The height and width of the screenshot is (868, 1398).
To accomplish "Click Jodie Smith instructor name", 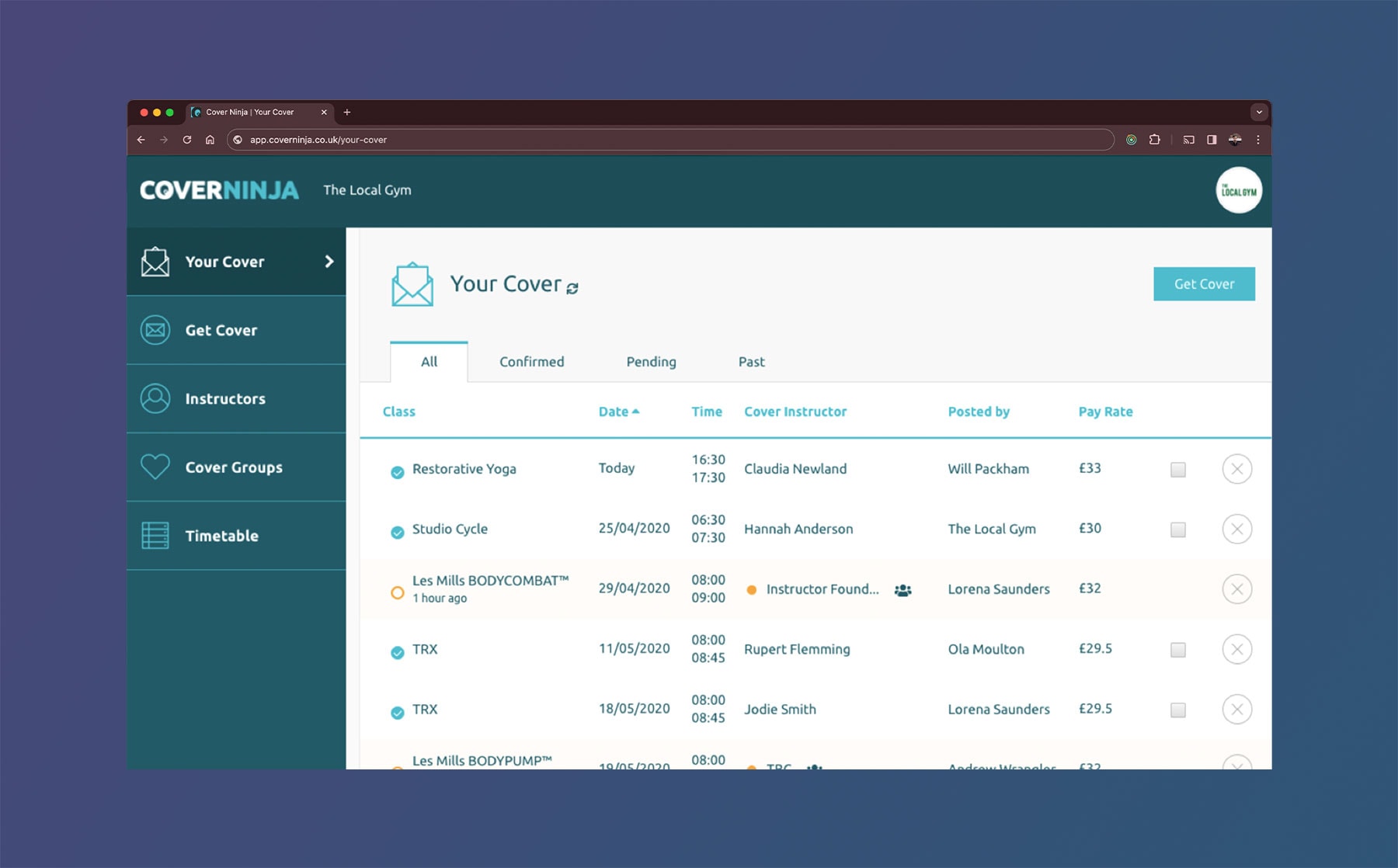I will 780,709.
